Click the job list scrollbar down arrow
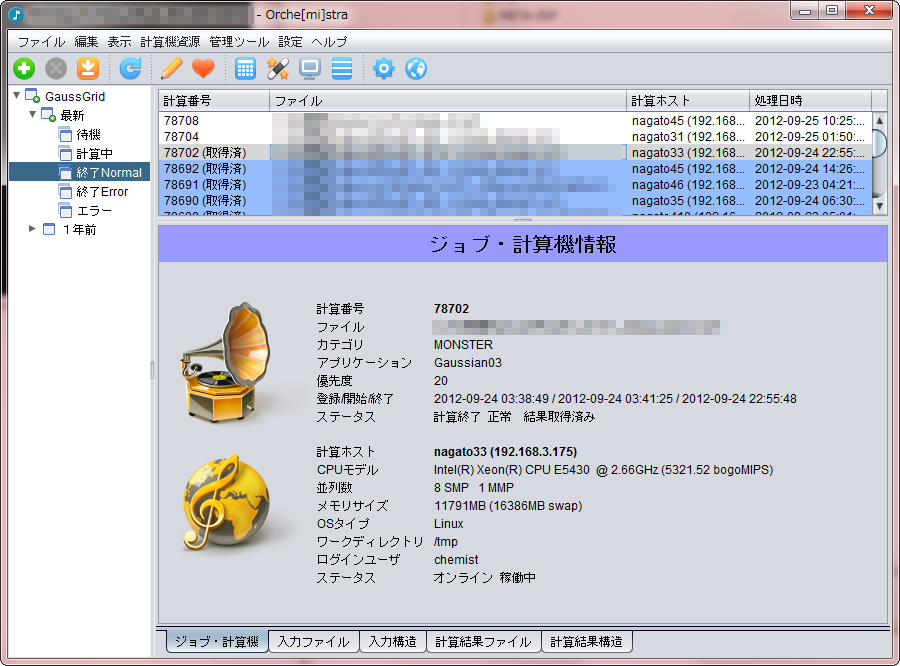 [879, 205]
